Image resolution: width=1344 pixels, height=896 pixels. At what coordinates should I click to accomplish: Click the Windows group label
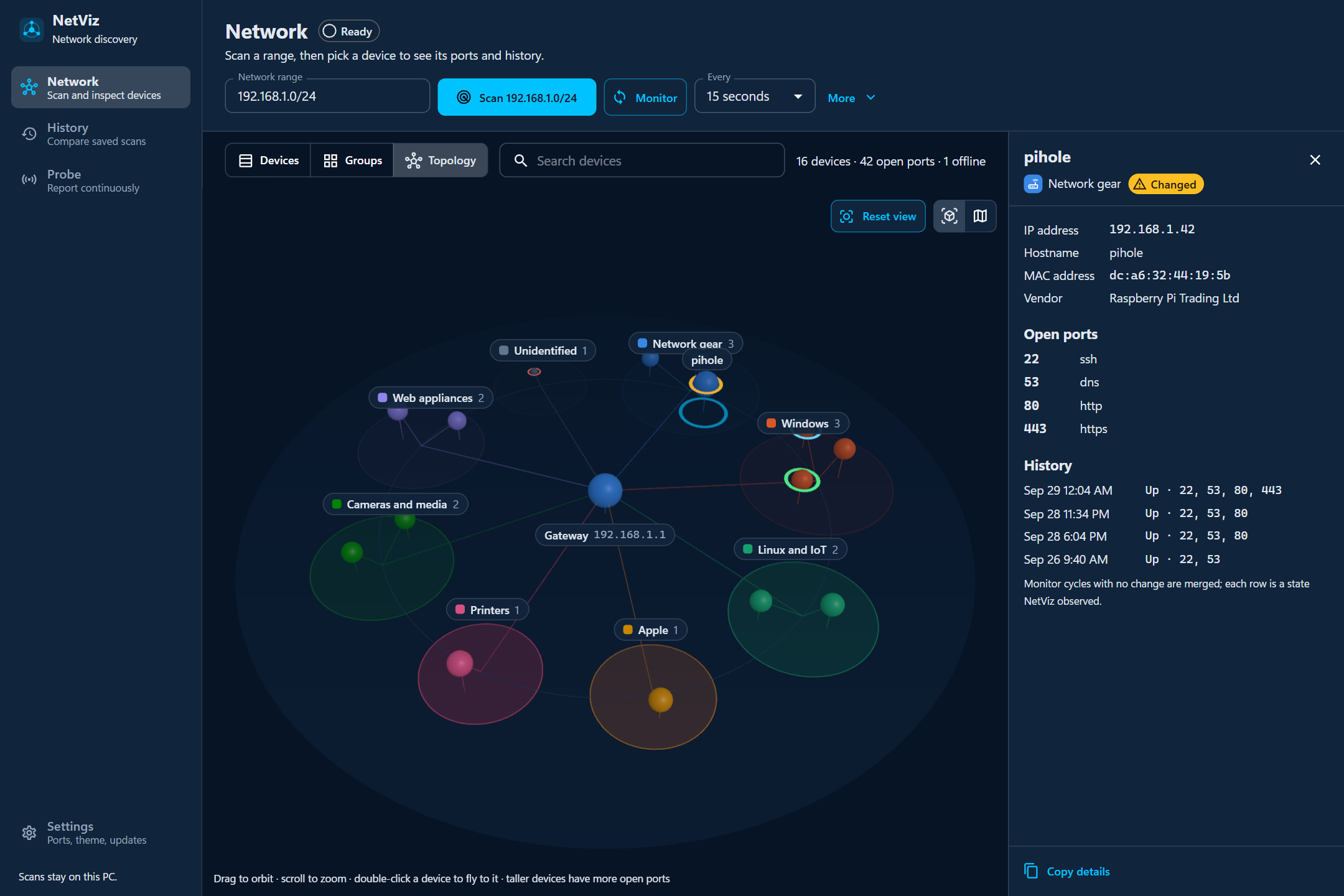803,423
